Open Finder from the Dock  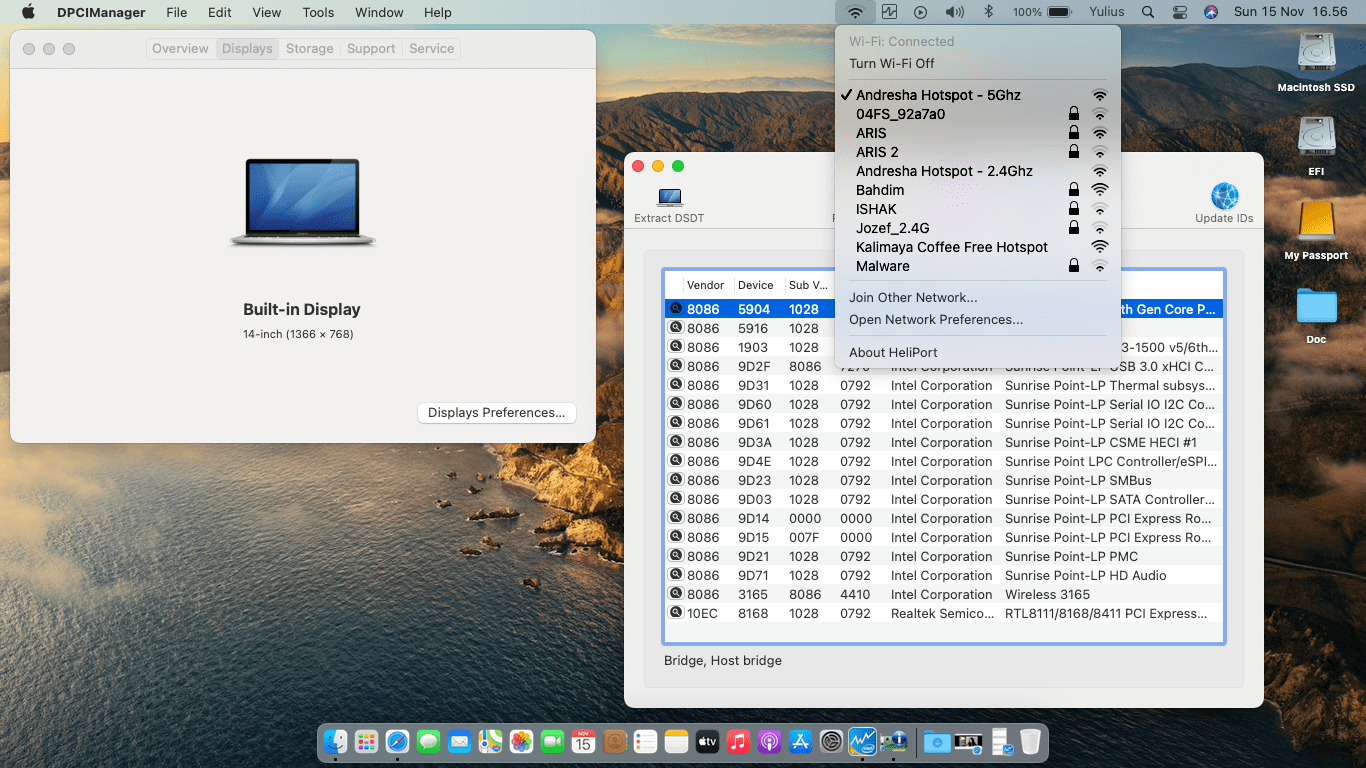[x=336, y=741]
